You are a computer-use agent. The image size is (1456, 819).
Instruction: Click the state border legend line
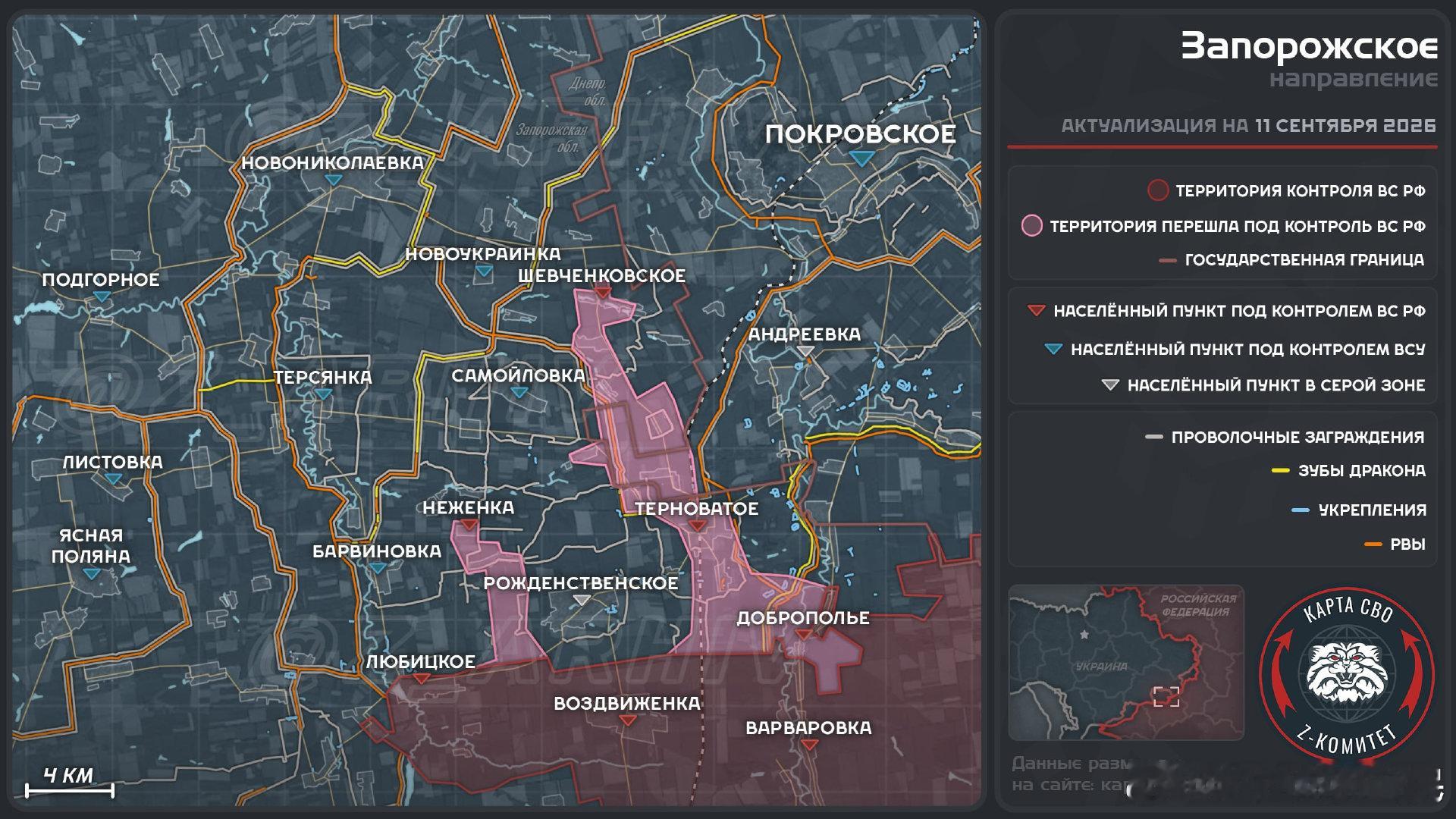click(1168, 260)
